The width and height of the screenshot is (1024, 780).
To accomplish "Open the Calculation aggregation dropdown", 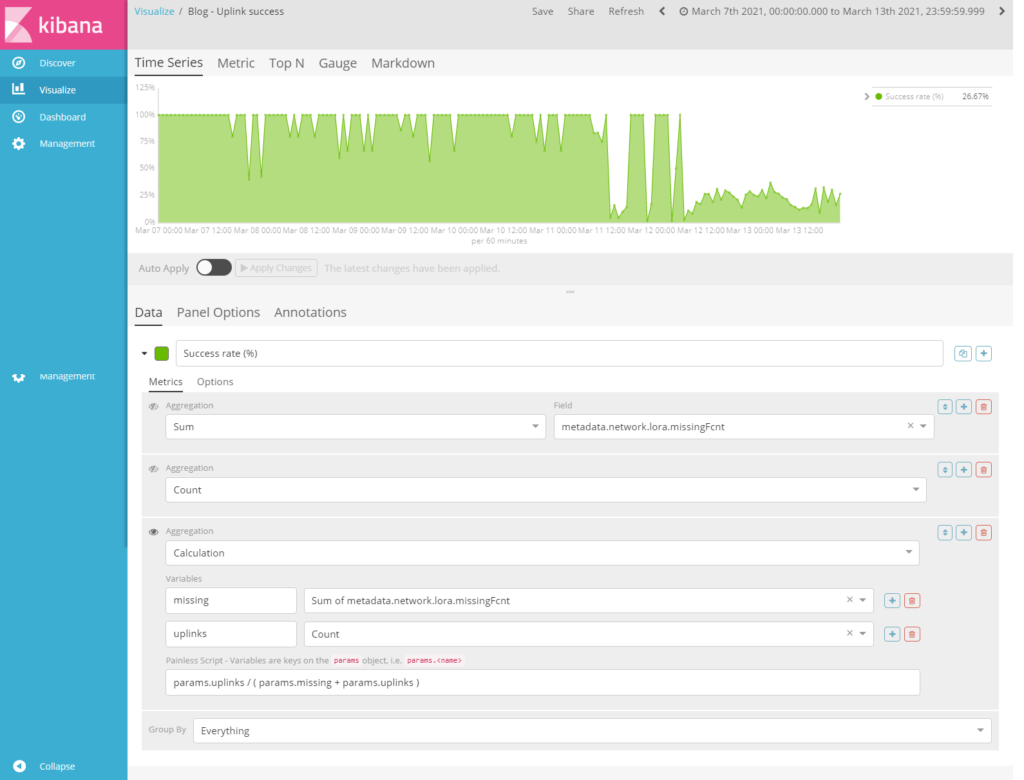I will pos(542,553).
